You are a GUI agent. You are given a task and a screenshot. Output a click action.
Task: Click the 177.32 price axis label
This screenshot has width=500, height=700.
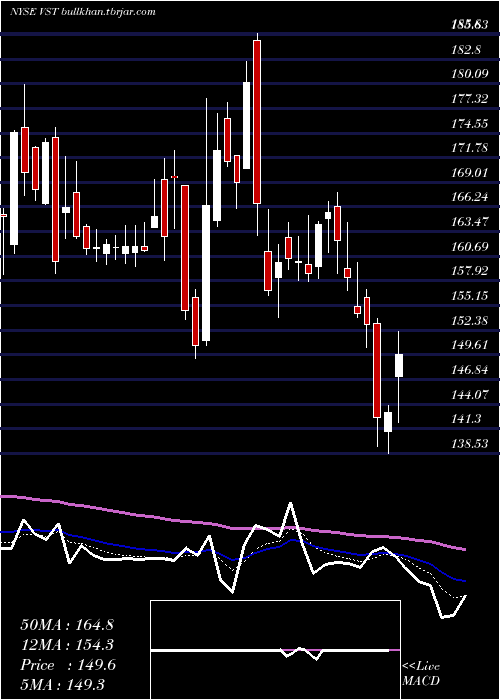[470, 99]
